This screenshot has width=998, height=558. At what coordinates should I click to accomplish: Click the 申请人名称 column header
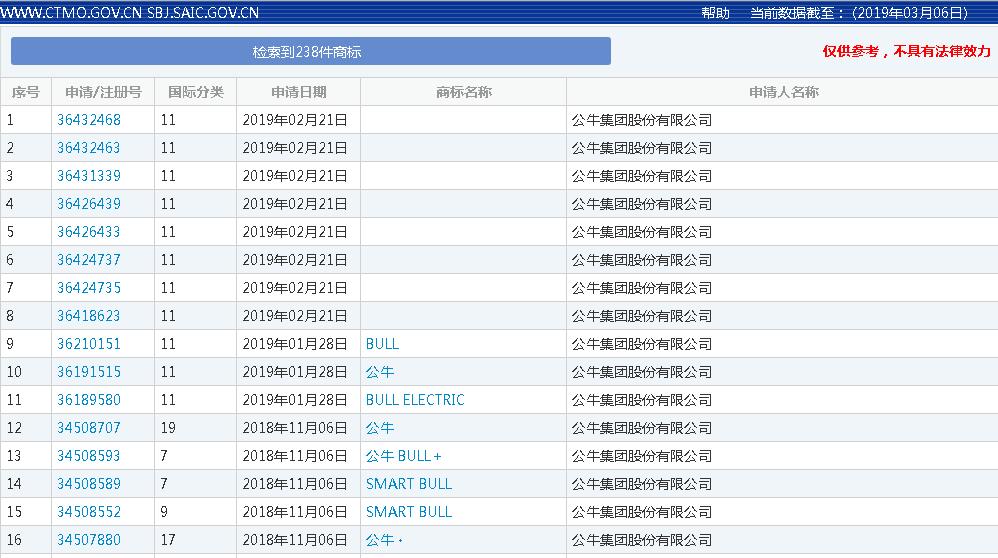(x=784, y=92)
